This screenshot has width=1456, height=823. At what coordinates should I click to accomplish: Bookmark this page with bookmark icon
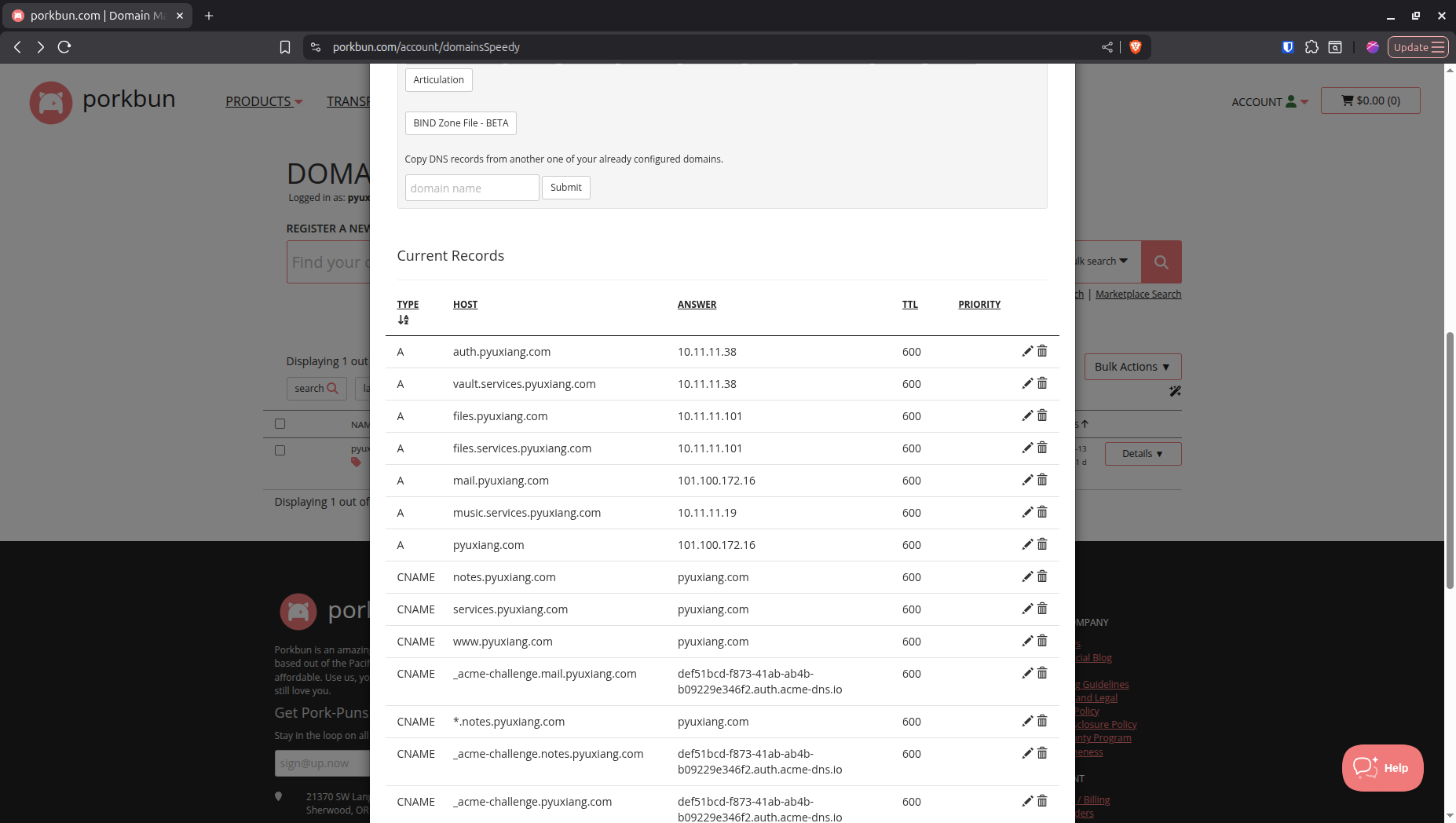[285, 47]
